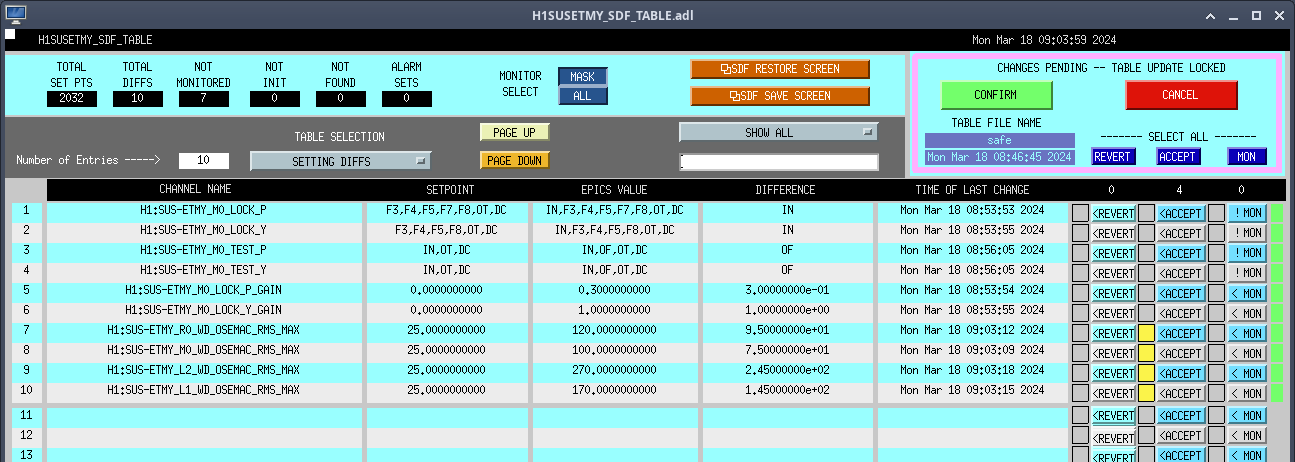
Task: Open the SDF SAVE SCREEN display
Action: point(779,96)
